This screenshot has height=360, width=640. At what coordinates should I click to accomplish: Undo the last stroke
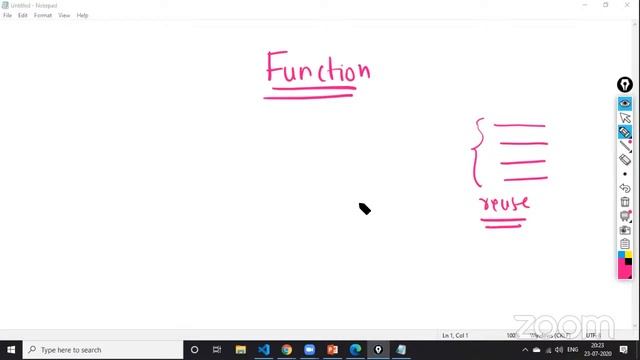click(624, 188)
